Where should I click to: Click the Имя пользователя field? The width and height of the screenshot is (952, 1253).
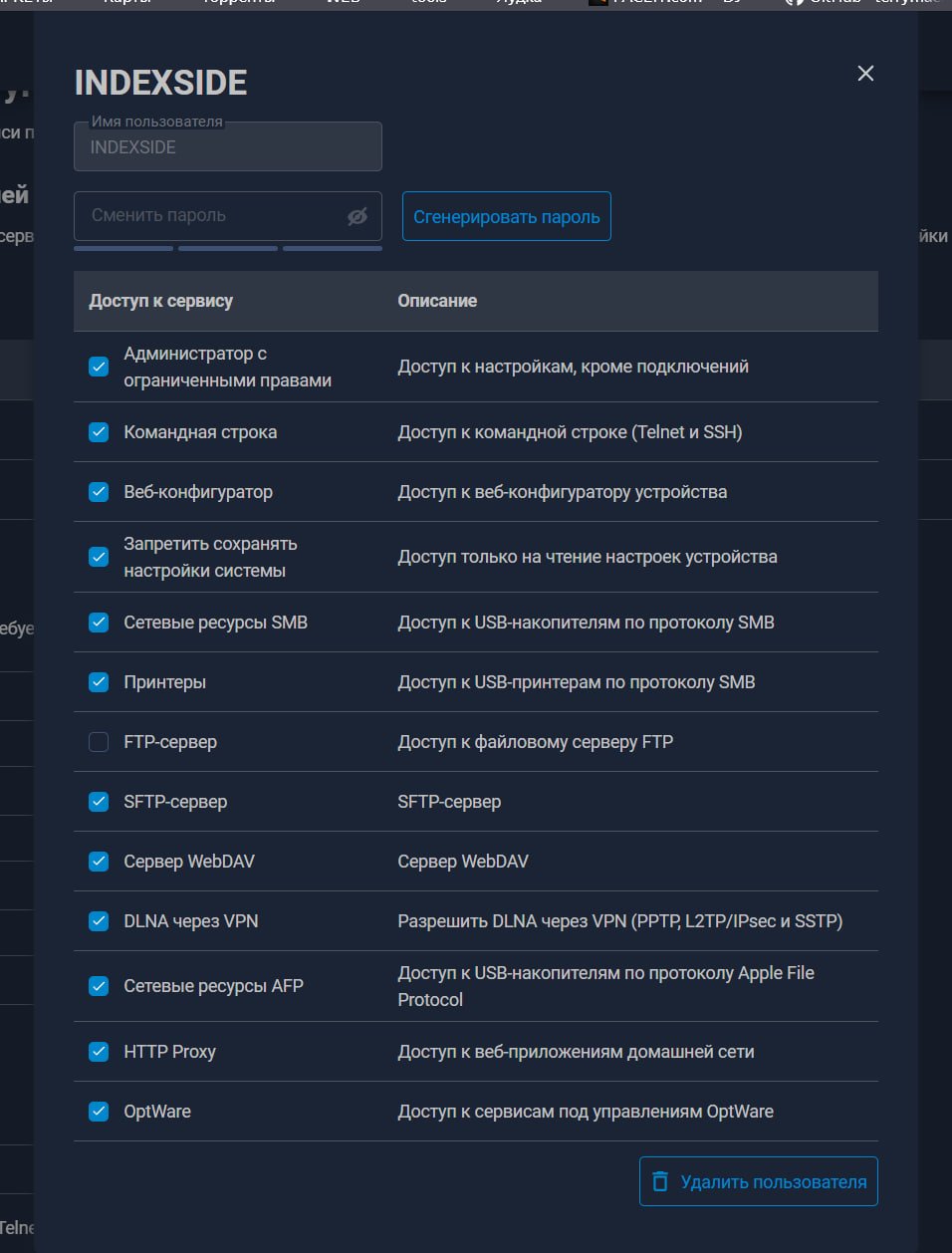tap(227, 147)
